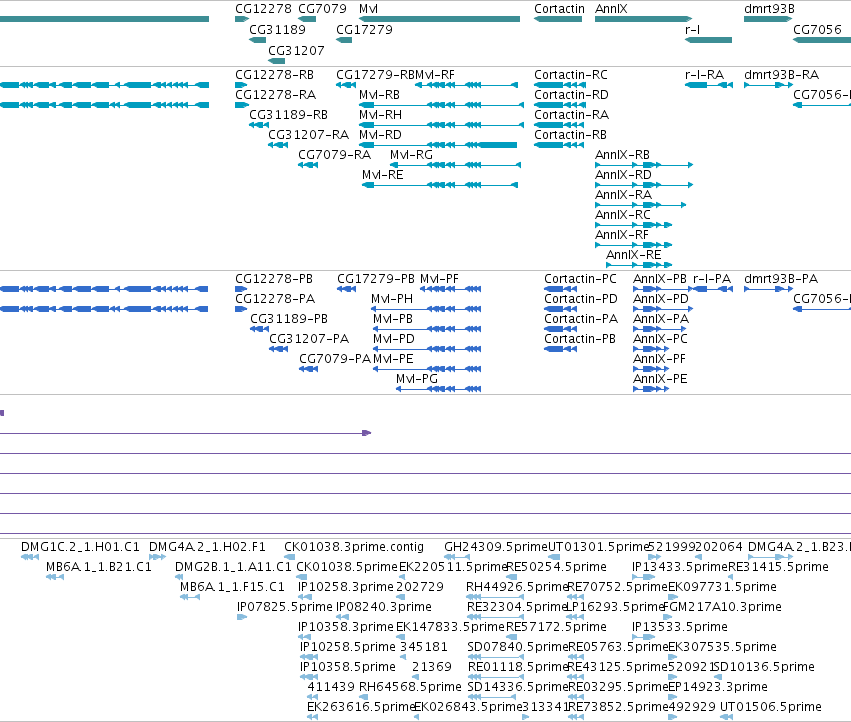Click the dmrt93B gene arrow bar
Viewport: 851px width, 722px height.
pyautogui.click(x=768, y=19)
